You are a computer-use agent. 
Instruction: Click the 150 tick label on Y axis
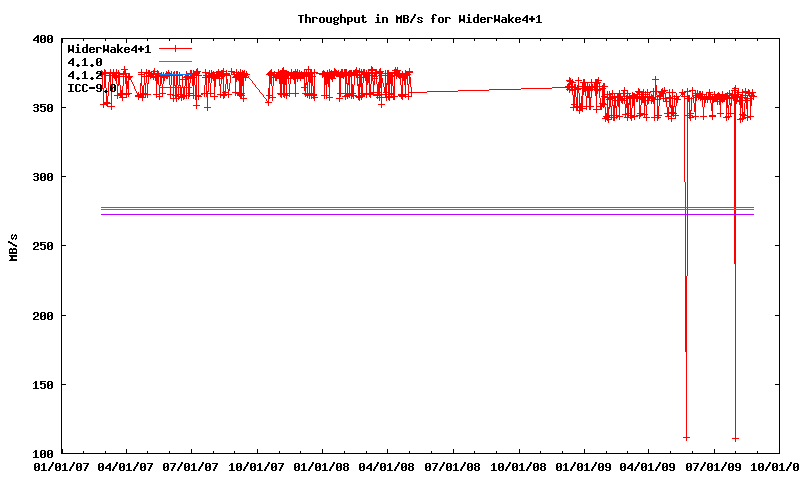coord(42,385)
